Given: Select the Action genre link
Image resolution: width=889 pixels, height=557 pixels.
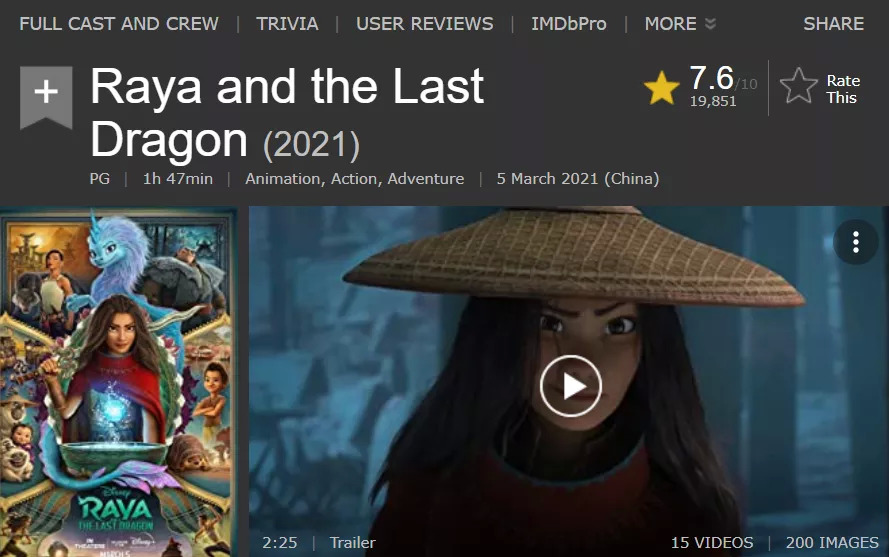Looking at the screenshot, I should pos(354,179).
